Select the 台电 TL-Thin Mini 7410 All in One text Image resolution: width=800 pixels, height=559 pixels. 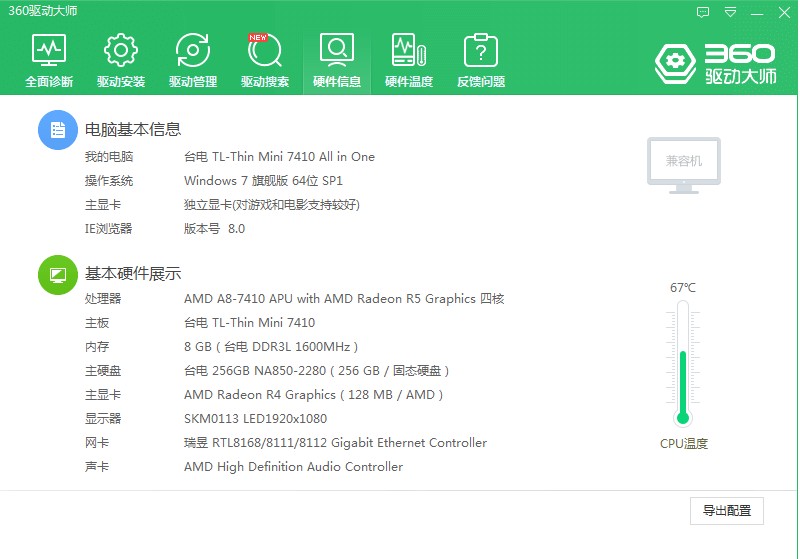coord(279,157)
